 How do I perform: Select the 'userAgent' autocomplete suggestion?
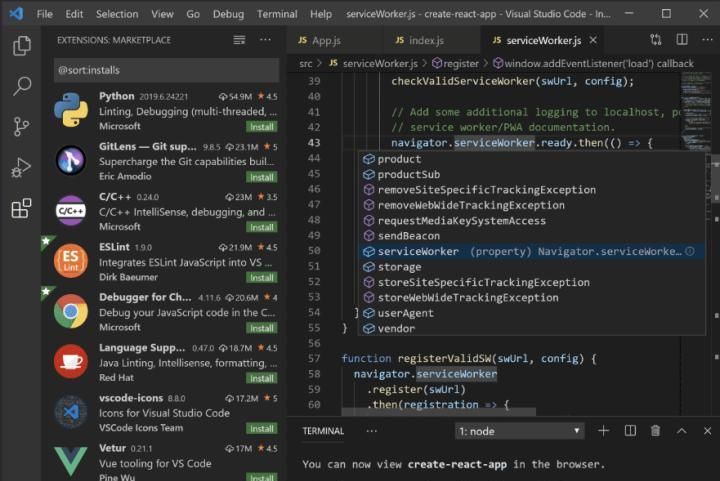(x=405, y=313)
